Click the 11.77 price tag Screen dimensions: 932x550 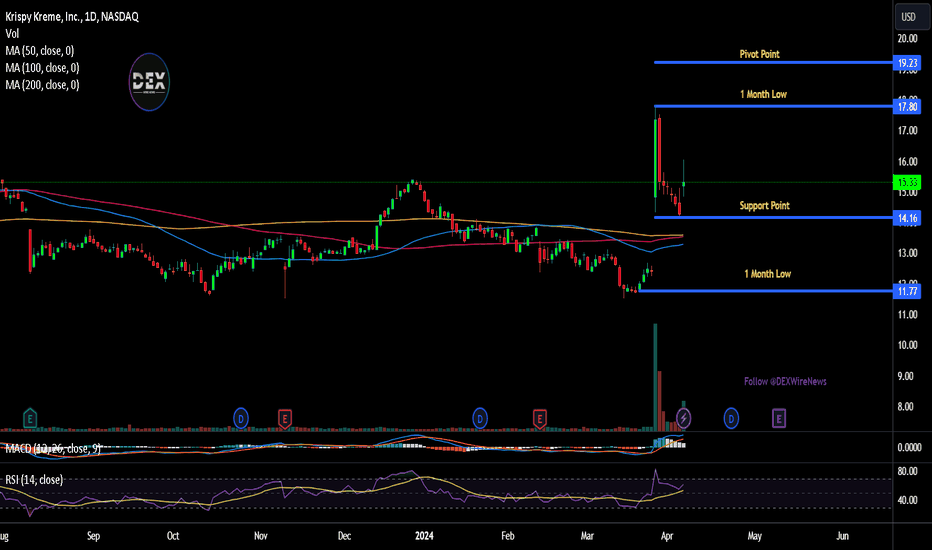[x=907, y=291]
